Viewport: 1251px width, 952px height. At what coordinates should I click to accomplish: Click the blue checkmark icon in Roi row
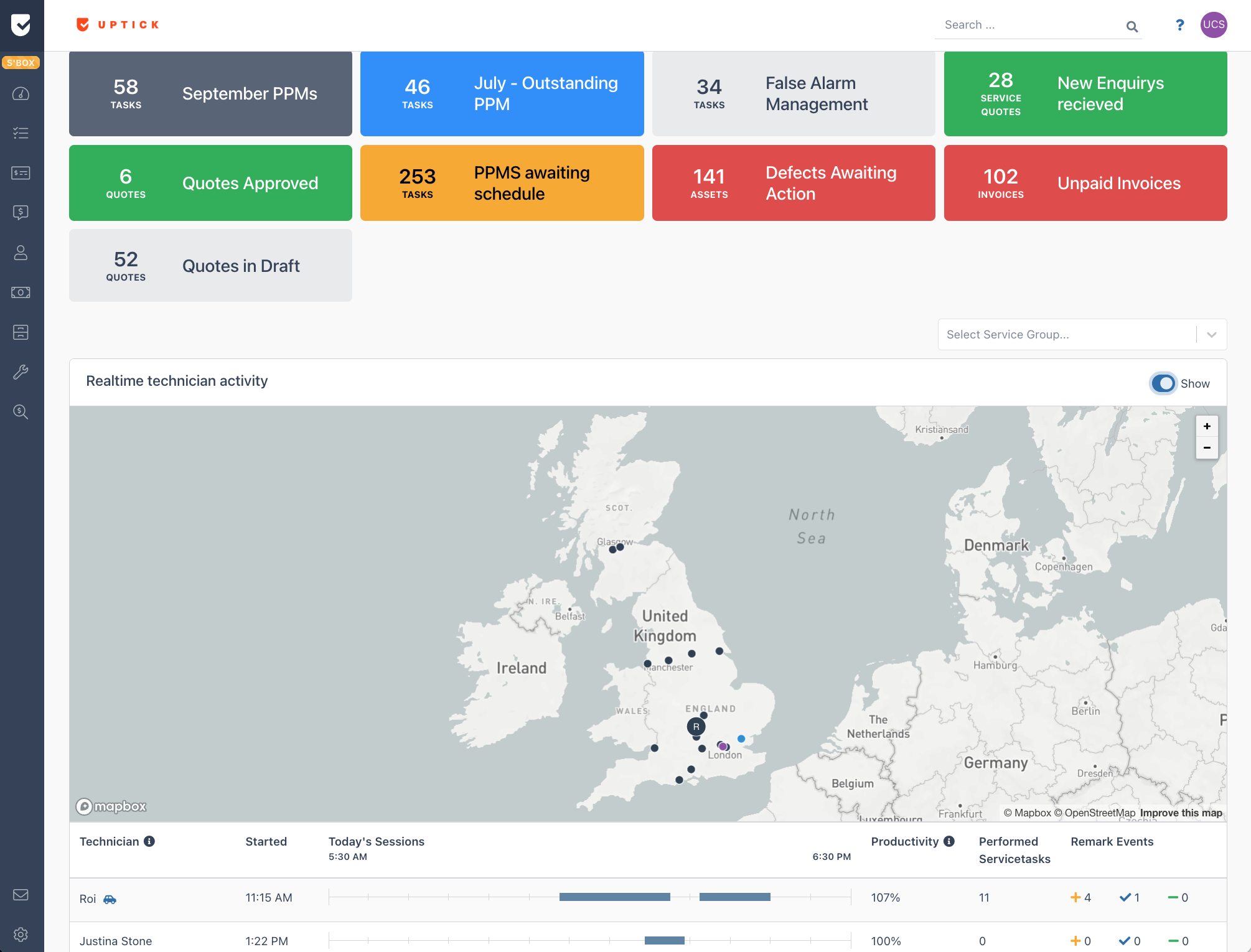[x=1125, y=897]
